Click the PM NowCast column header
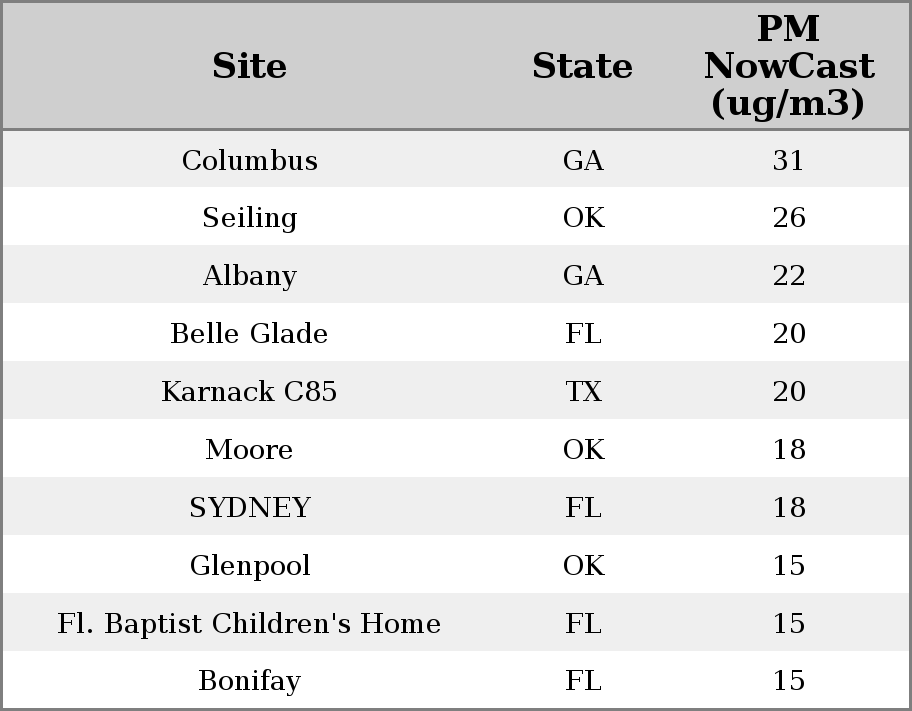This screenshot has height=711, width=912. pos(788,66)
